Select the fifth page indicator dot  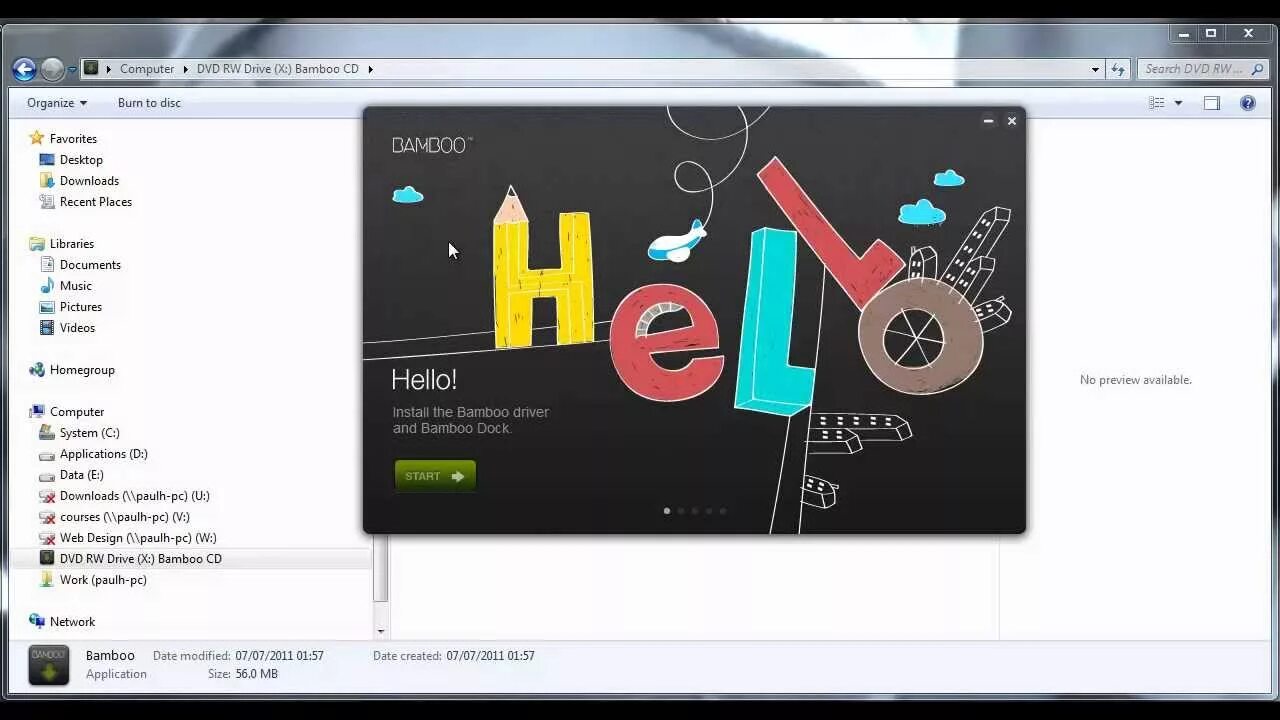click(723, 511)
